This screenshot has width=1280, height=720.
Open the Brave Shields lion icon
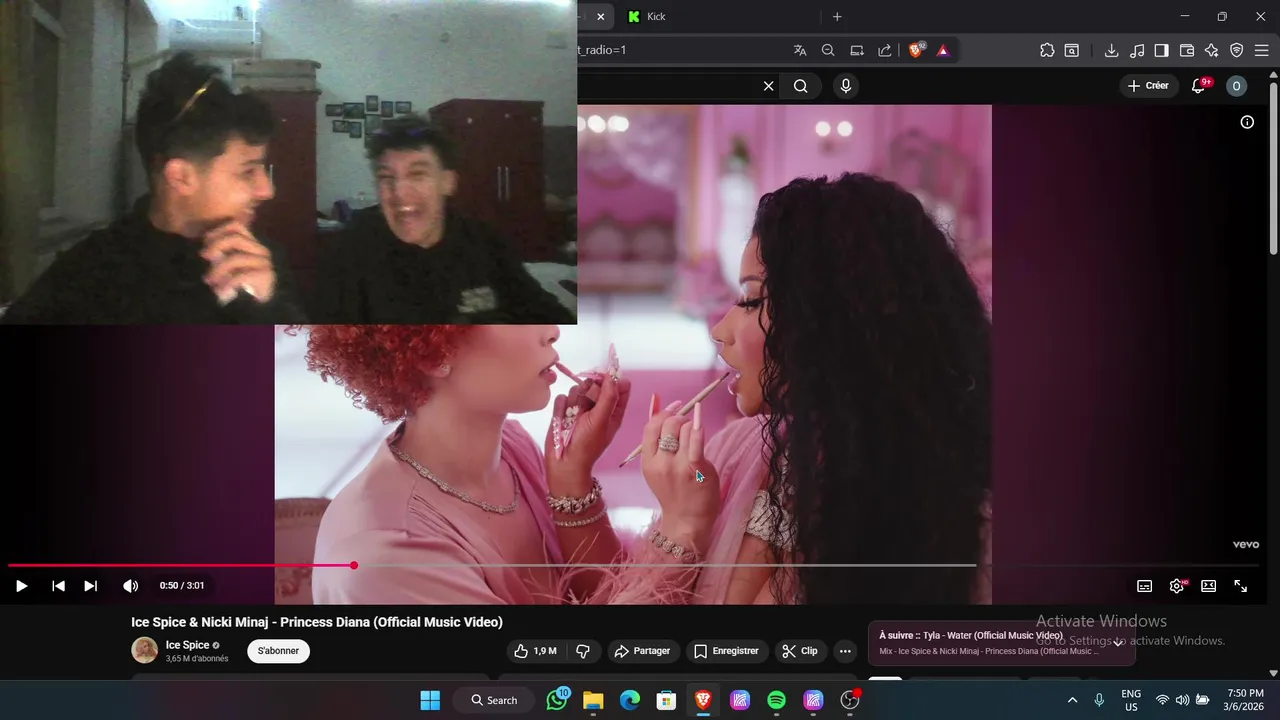point(916,50)
